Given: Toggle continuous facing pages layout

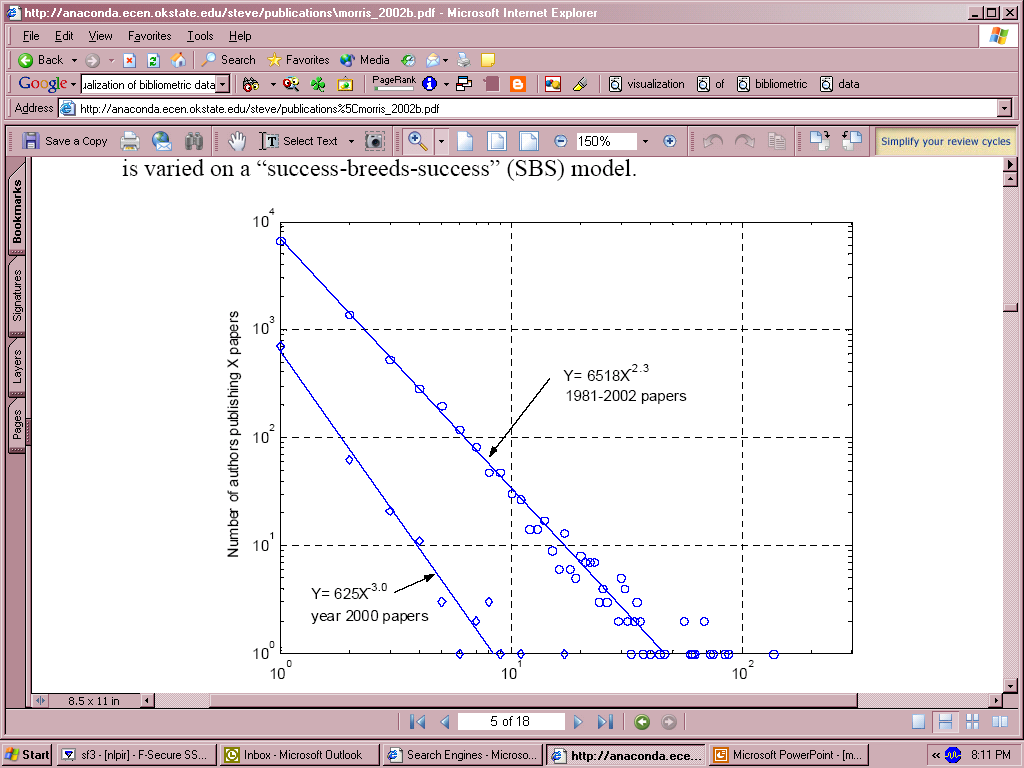Looking at the screenshot, I should 972,722.
